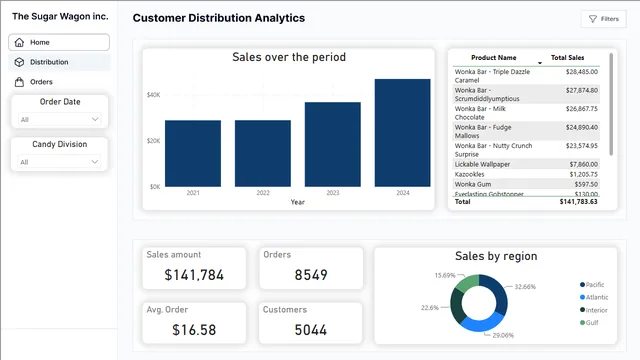Screen dimensions: 640x360
Task: Click the Interior legend color dot
Action: [582, 310]
